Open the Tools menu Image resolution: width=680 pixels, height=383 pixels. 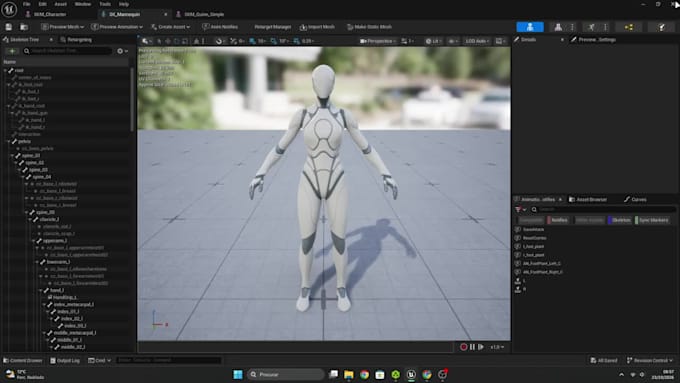[105, 4]
